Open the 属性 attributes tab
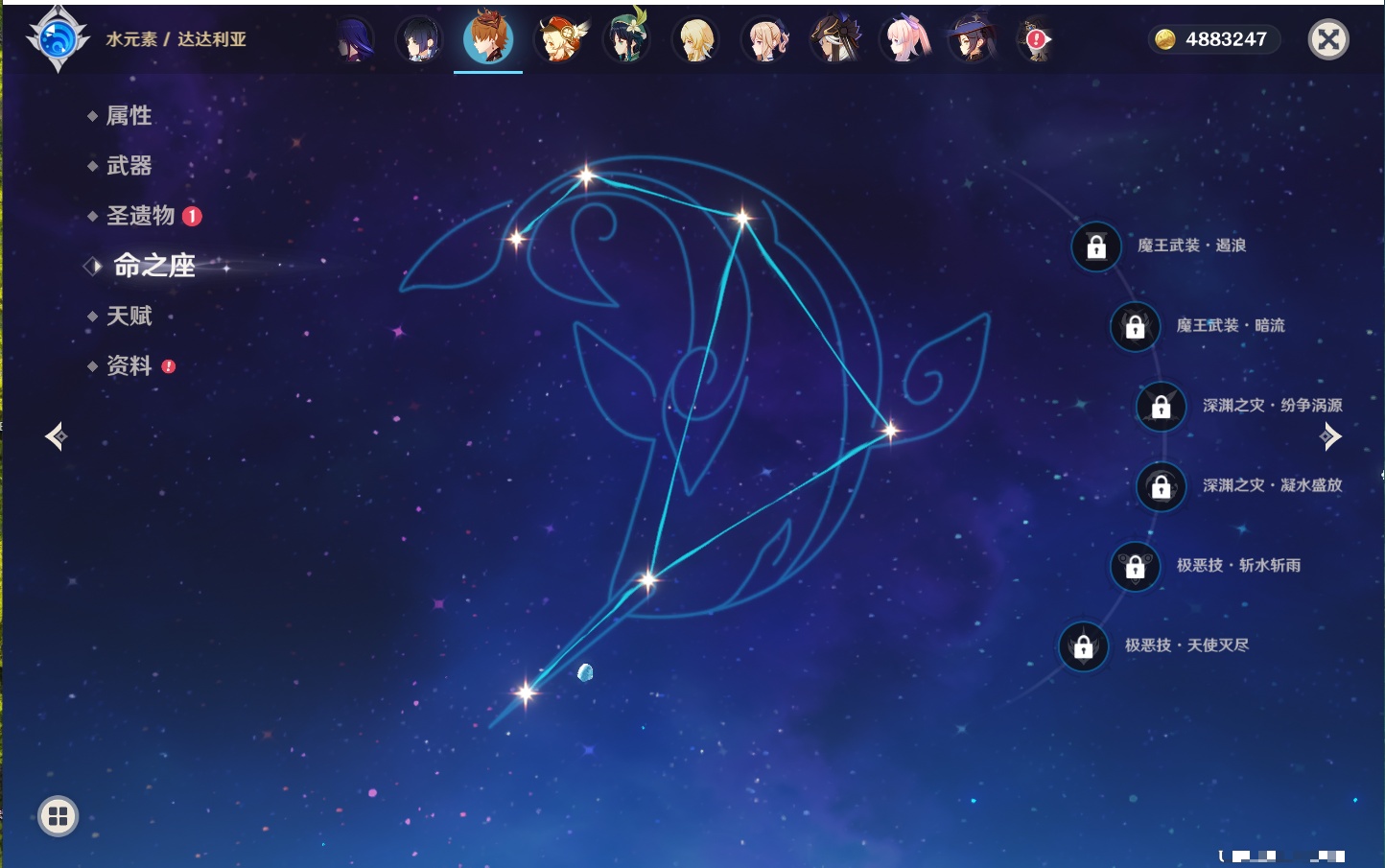The height and width of the screenshot is (868, 1385). [129, 116]
